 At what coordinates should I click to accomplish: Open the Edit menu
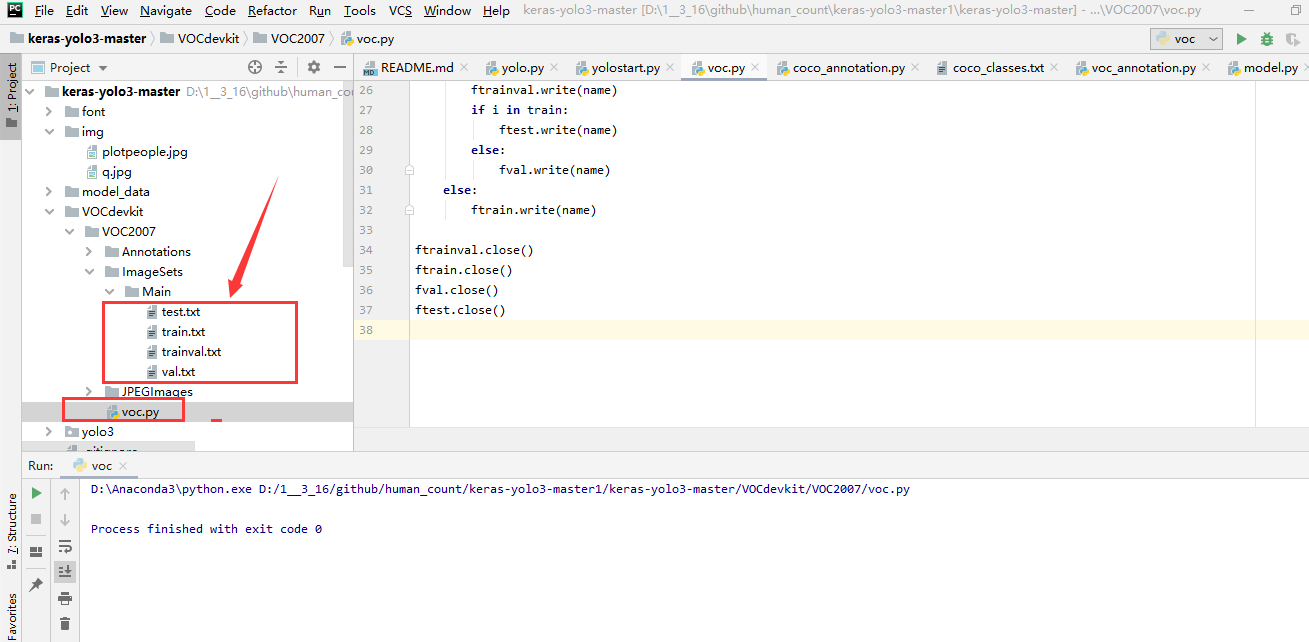77,11
